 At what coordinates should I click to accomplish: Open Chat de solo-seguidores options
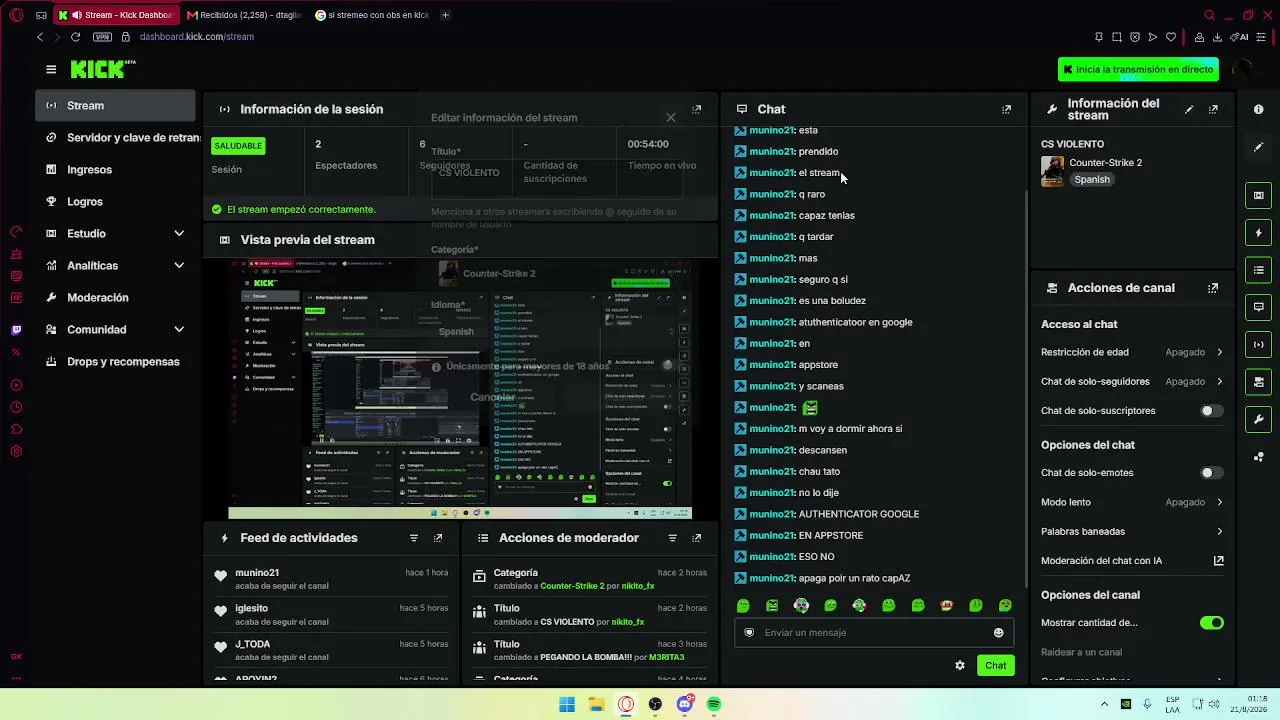tap(1132, 381)
